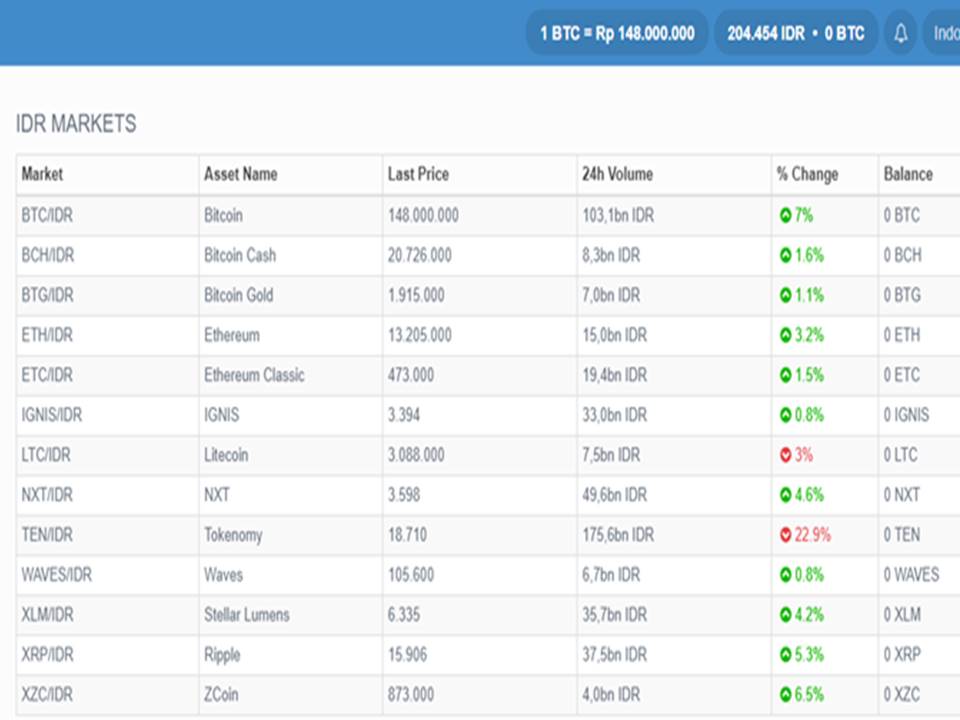Click last price 105.600
The height and width of the screenshot is (720, 960).
411,575
